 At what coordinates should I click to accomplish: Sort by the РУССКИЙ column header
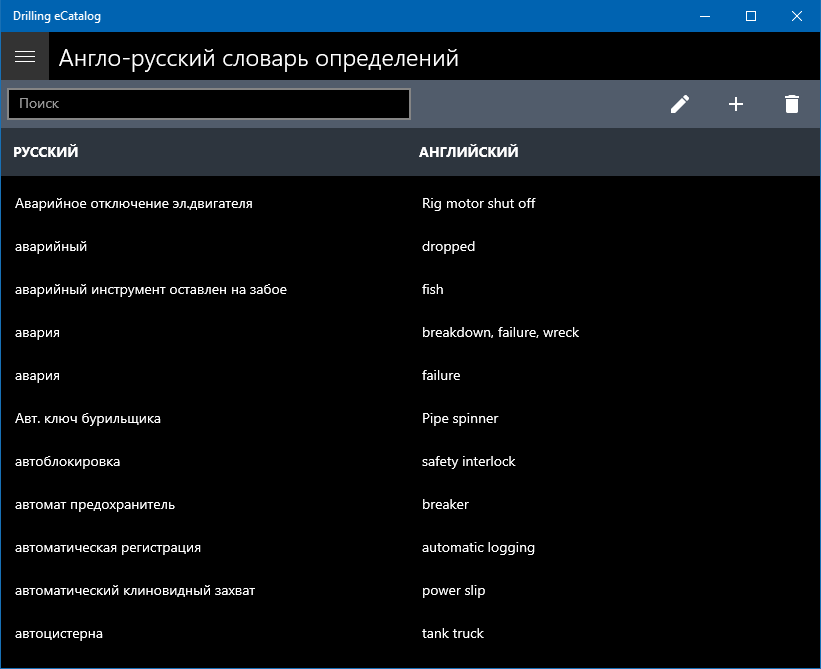pos(46,153)
